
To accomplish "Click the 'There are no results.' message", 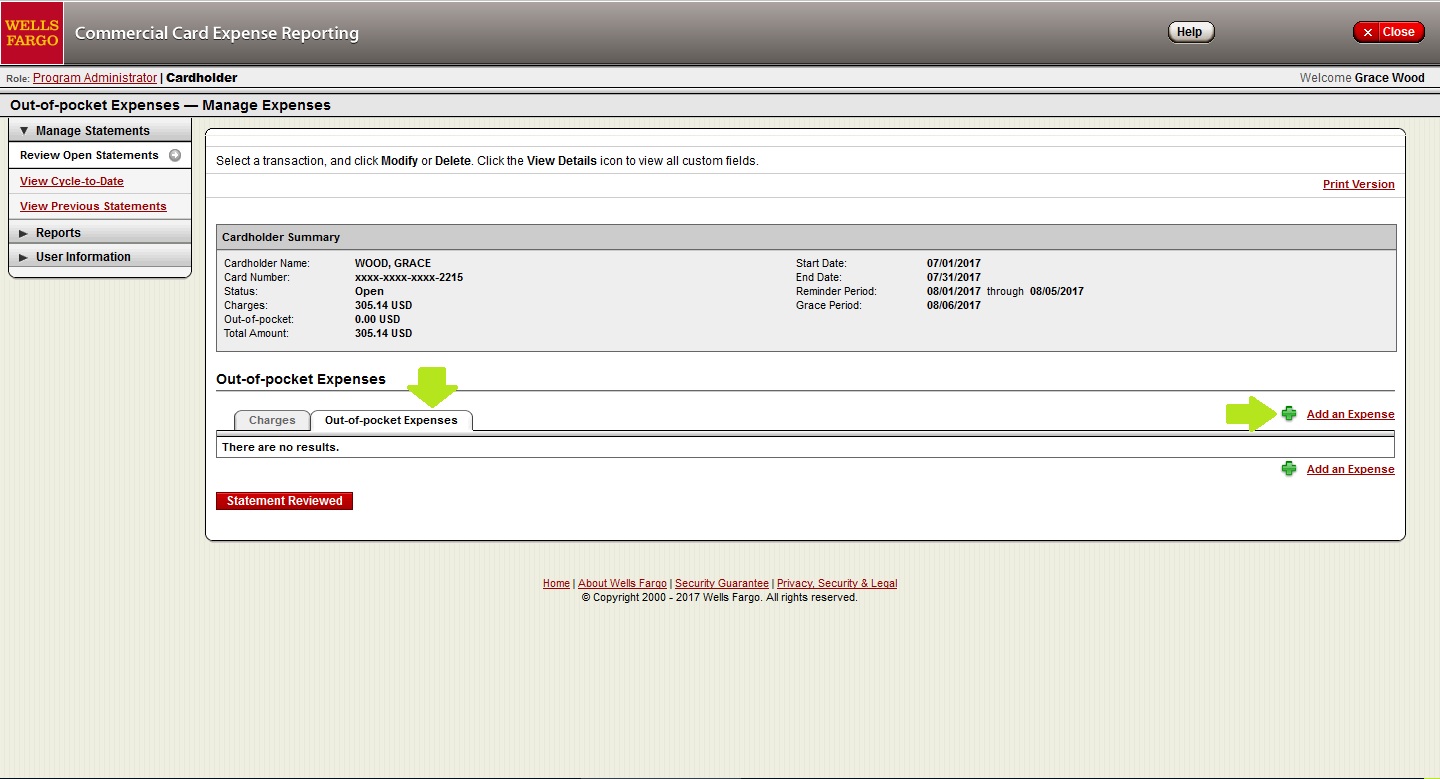I will [280, 447].
